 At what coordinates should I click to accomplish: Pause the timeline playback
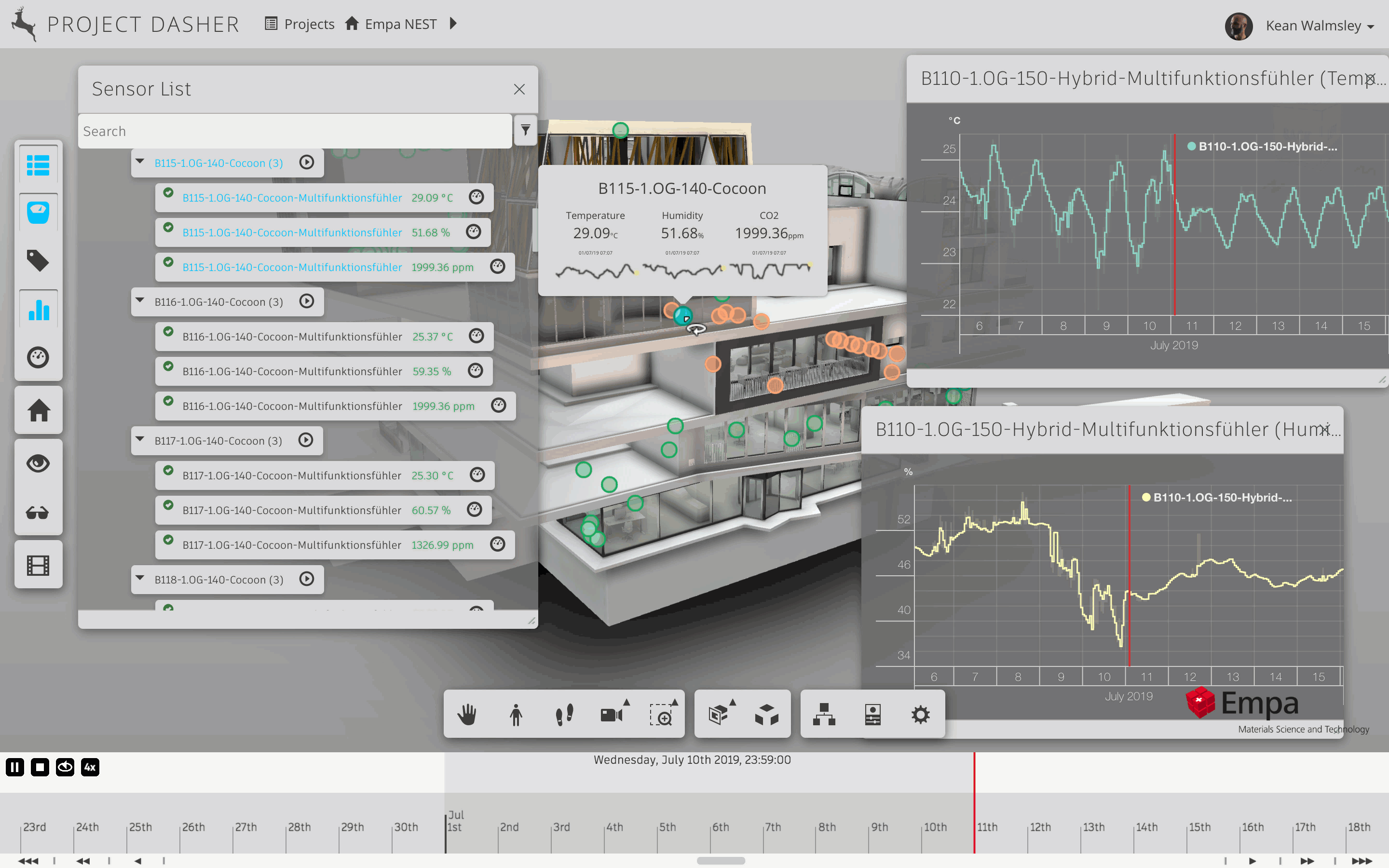click(x=15, y=767)
